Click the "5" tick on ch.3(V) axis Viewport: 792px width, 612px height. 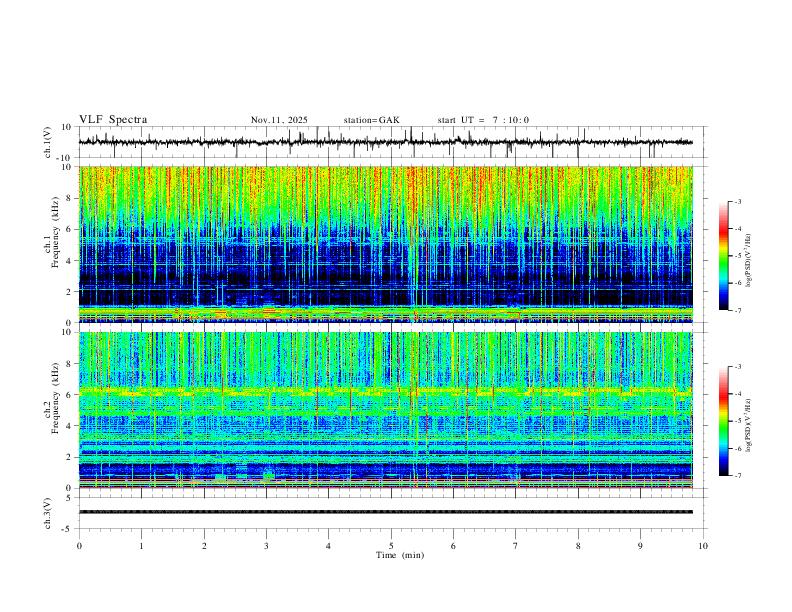(69, 498)
